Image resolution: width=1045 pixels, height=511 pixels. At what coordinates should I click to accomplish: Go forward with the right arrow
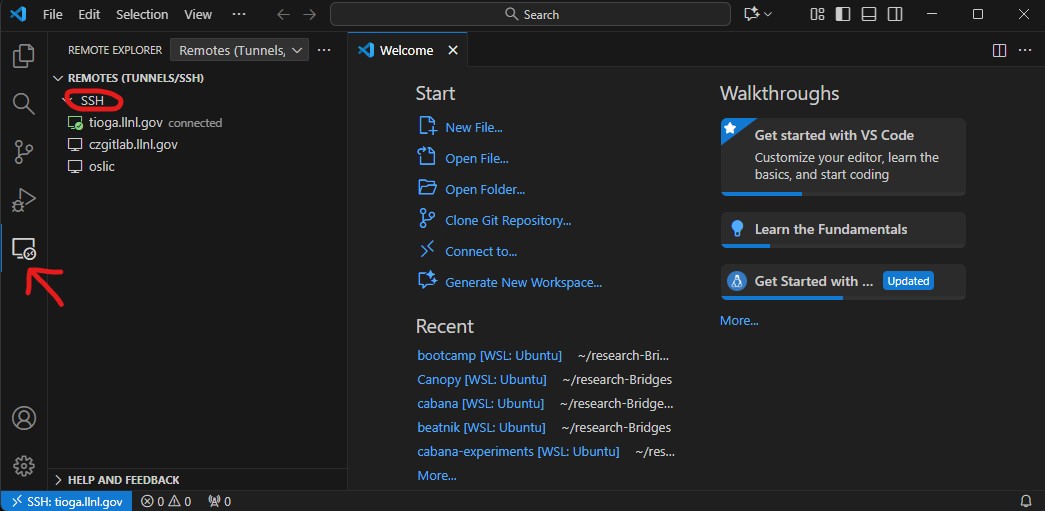(309, 14)
